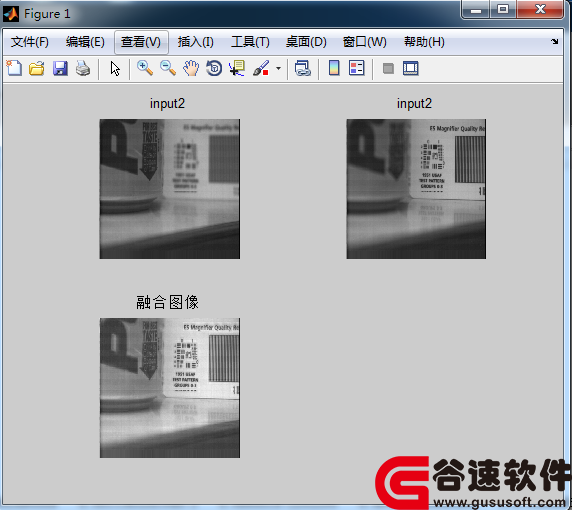Image resolution: width=572 pixels, height=510 pixels.
Task: Select the Pan hand tool
Action: [x=191, y=68]
